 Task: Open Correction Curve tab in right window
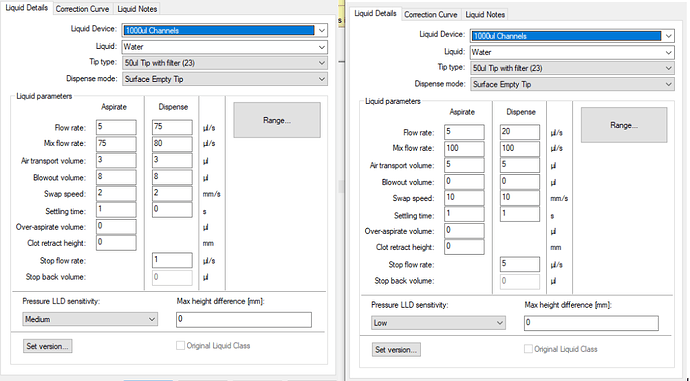(x=431, y=15)
